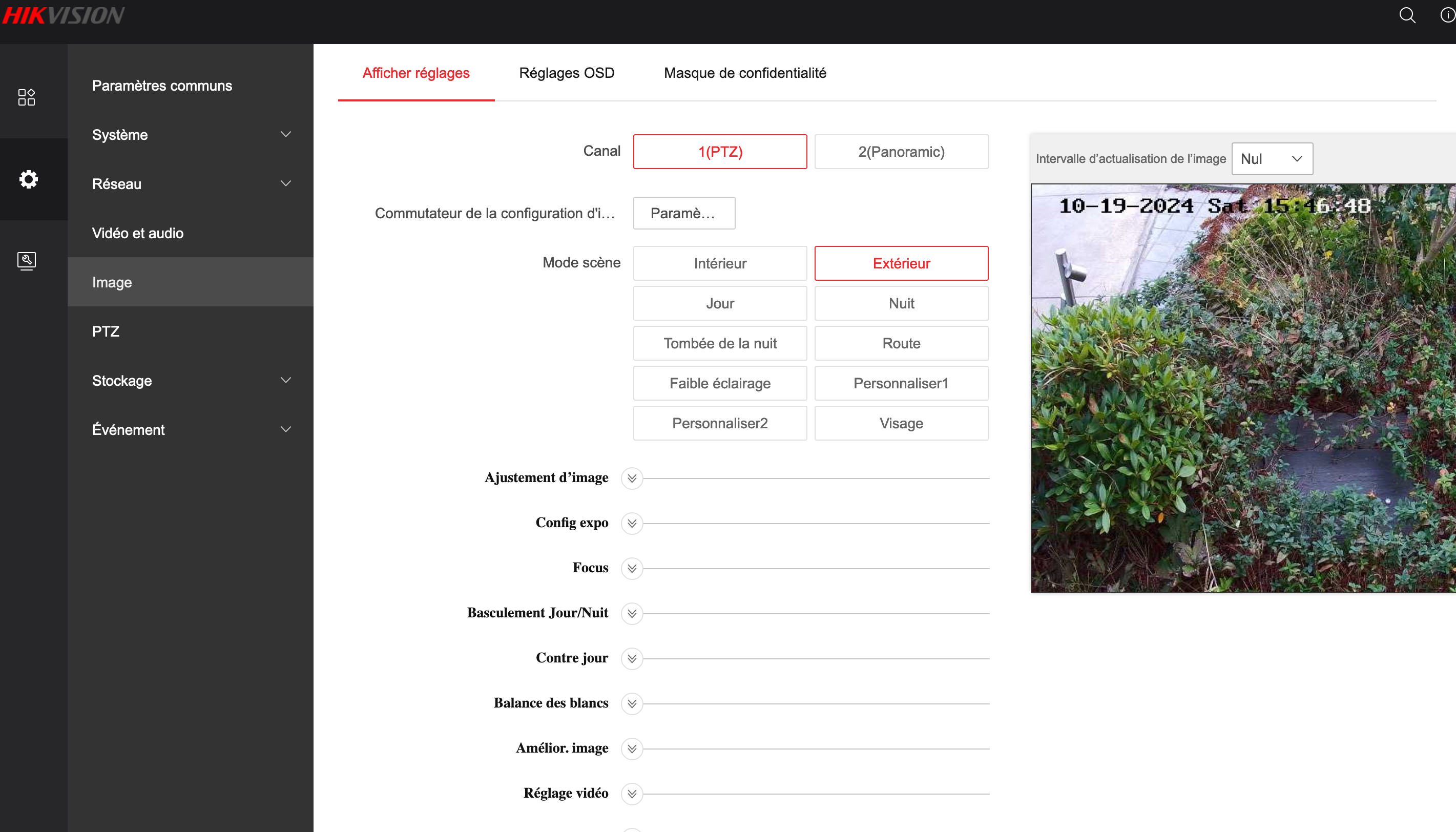Image resolution: width=1456 pixels, height=832 pixels.
Task: Choose Intérieur scene mode
Action: point(719,263)
